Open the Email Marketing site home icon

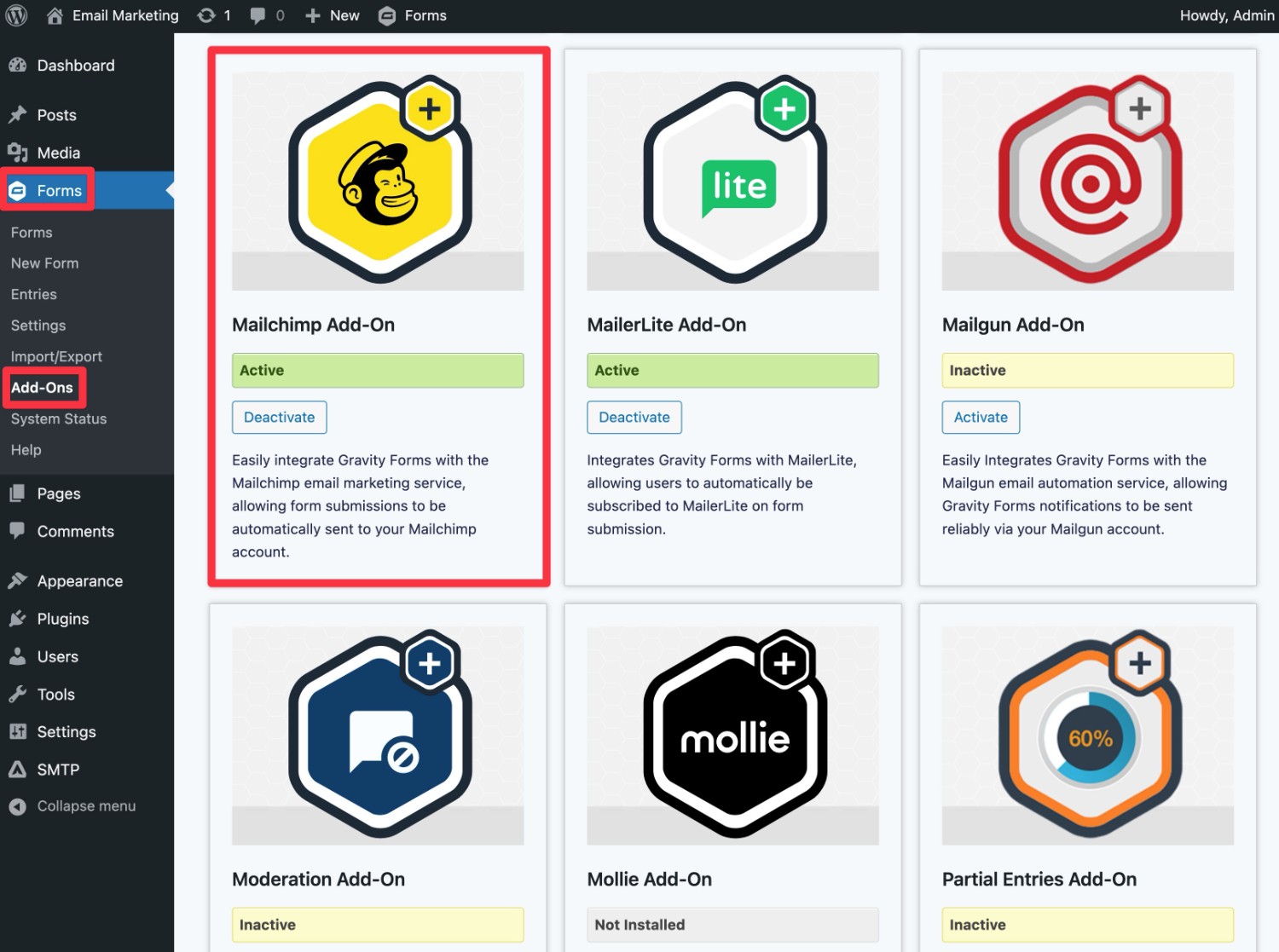[55, 15]
